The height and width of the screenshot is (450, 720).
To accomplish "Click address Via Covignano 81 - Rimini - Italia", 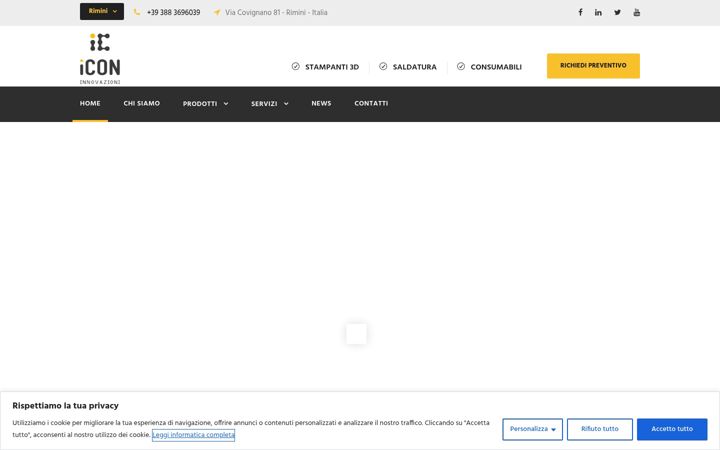I will tap(276, 12).
